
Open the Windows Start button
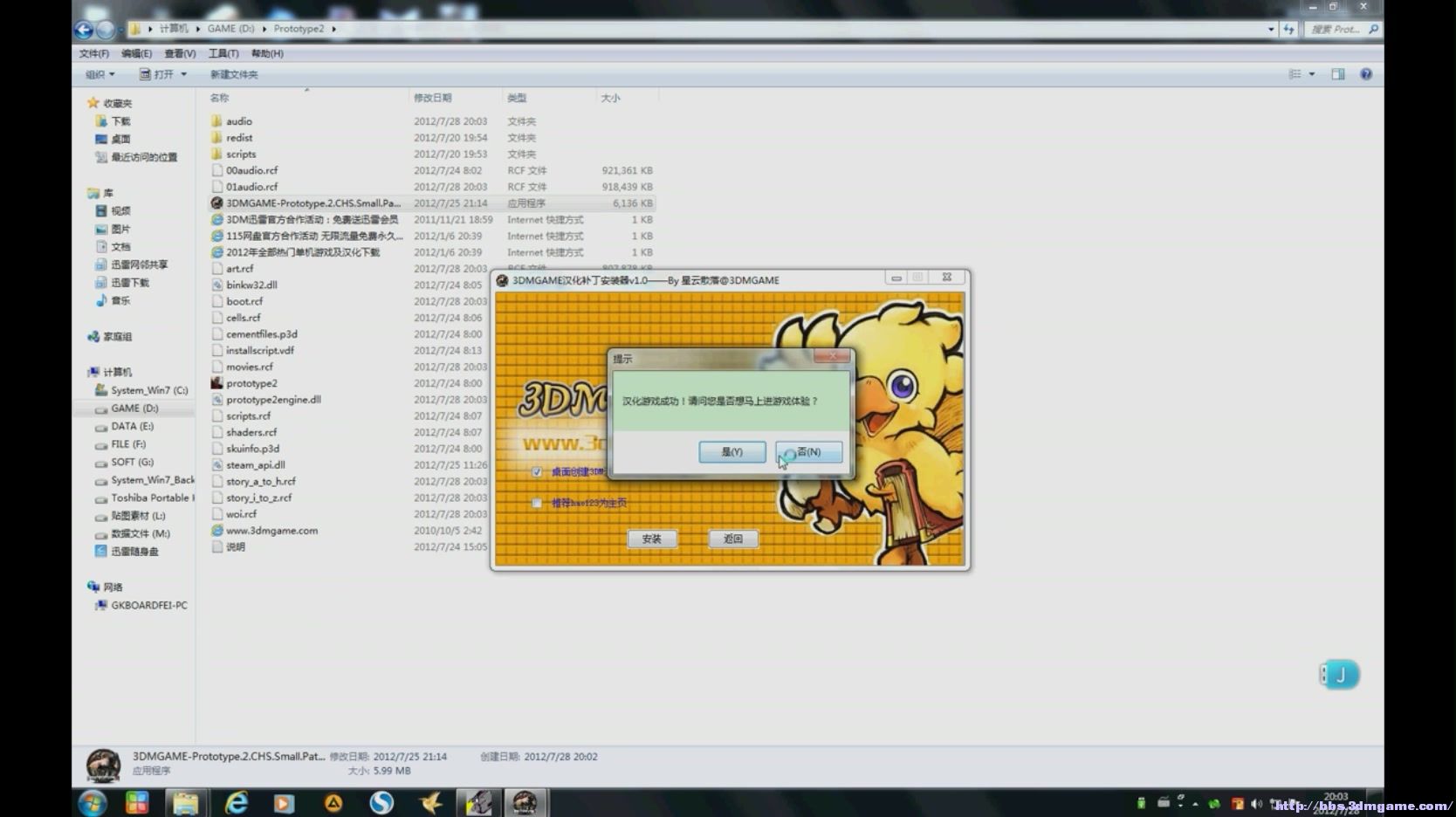[x=92, y=803]
